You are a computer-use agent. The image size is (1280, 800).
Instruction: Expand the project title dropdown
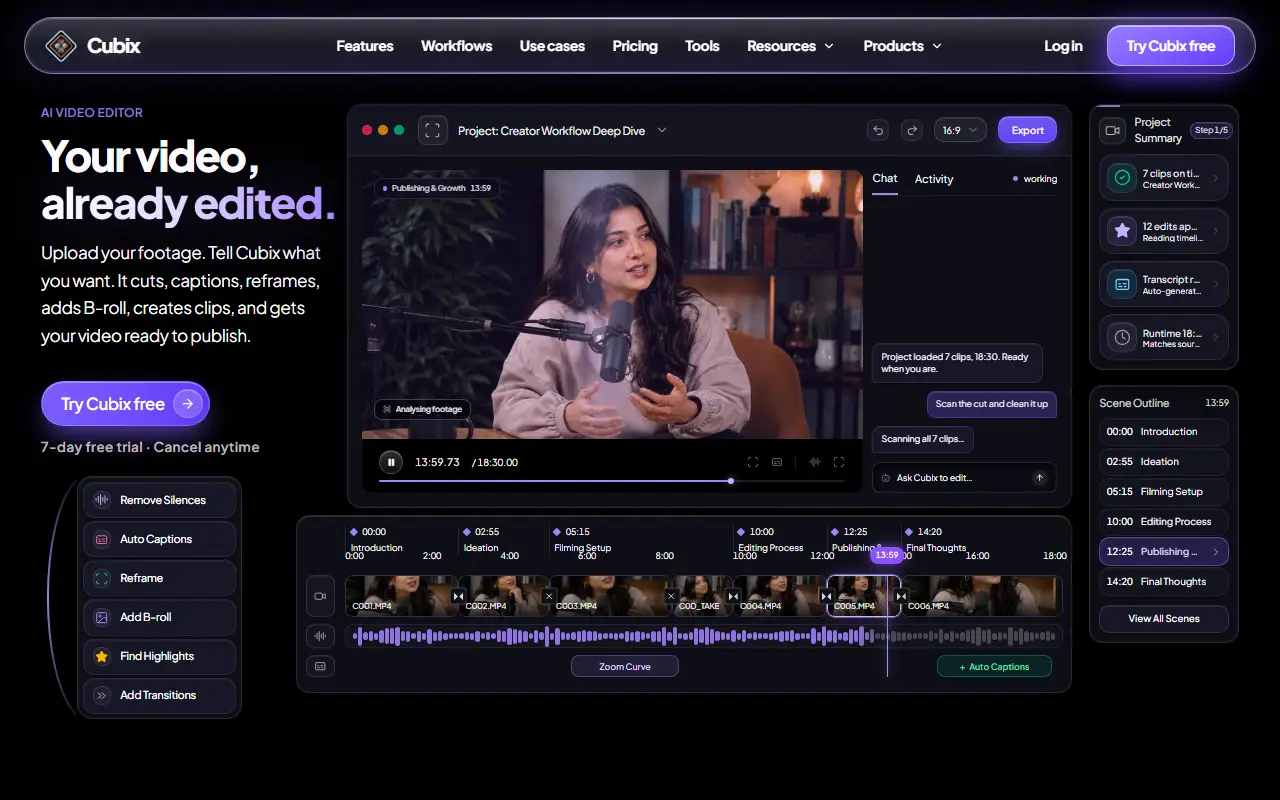point(661,130)
